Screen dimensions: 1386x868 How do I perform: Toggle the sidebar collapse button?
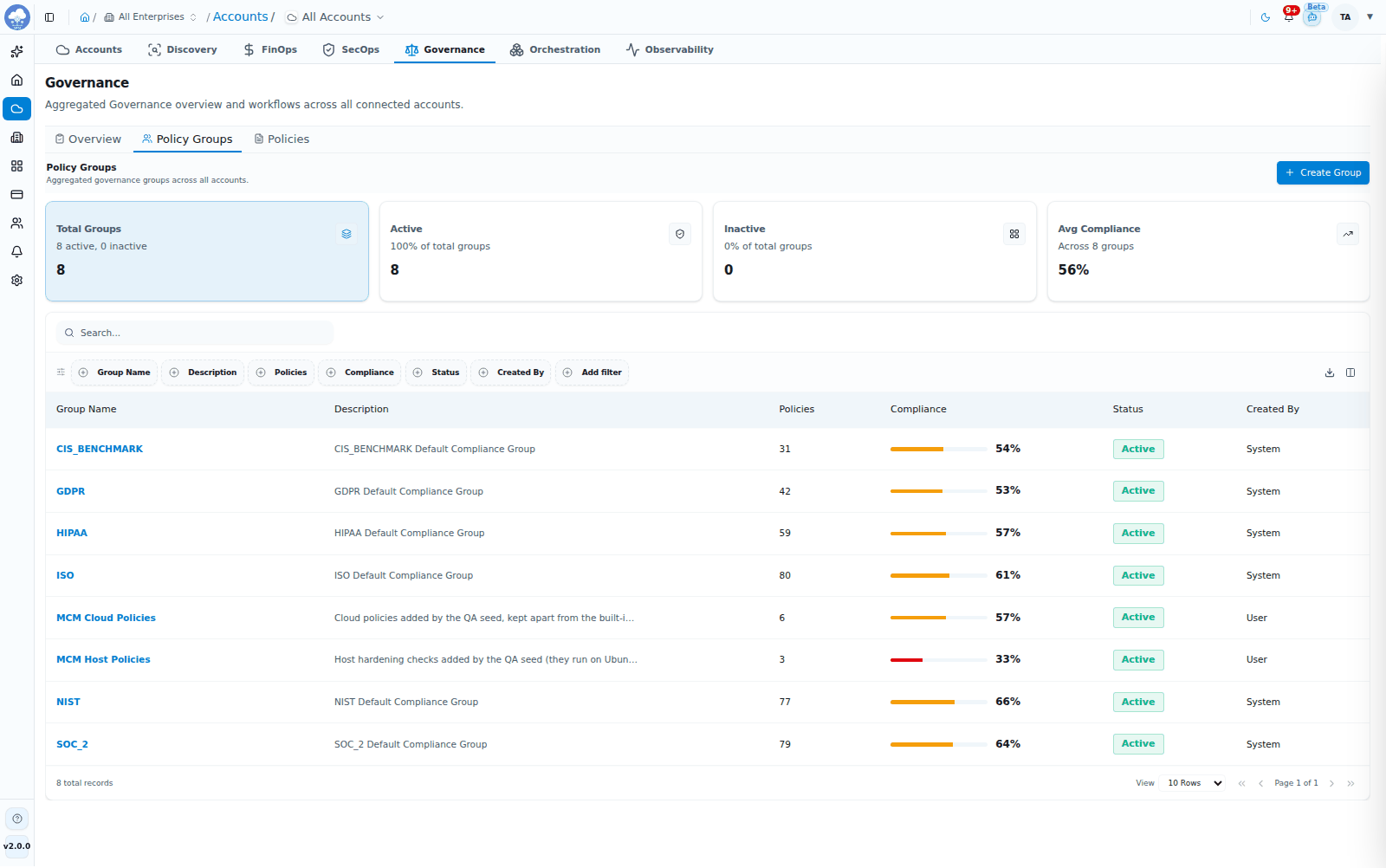point(49,17)
